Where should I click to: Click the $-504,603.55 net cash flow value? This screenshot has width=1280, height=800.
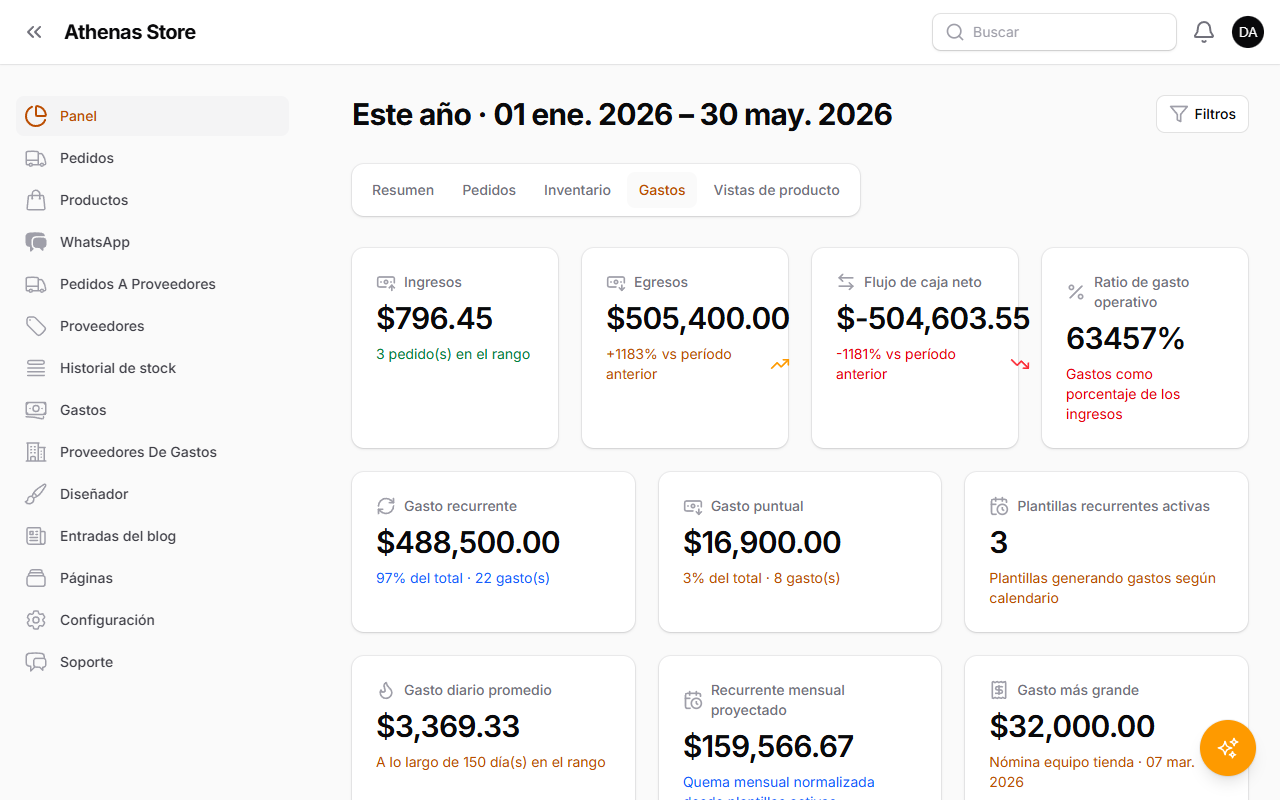[932, 318]
